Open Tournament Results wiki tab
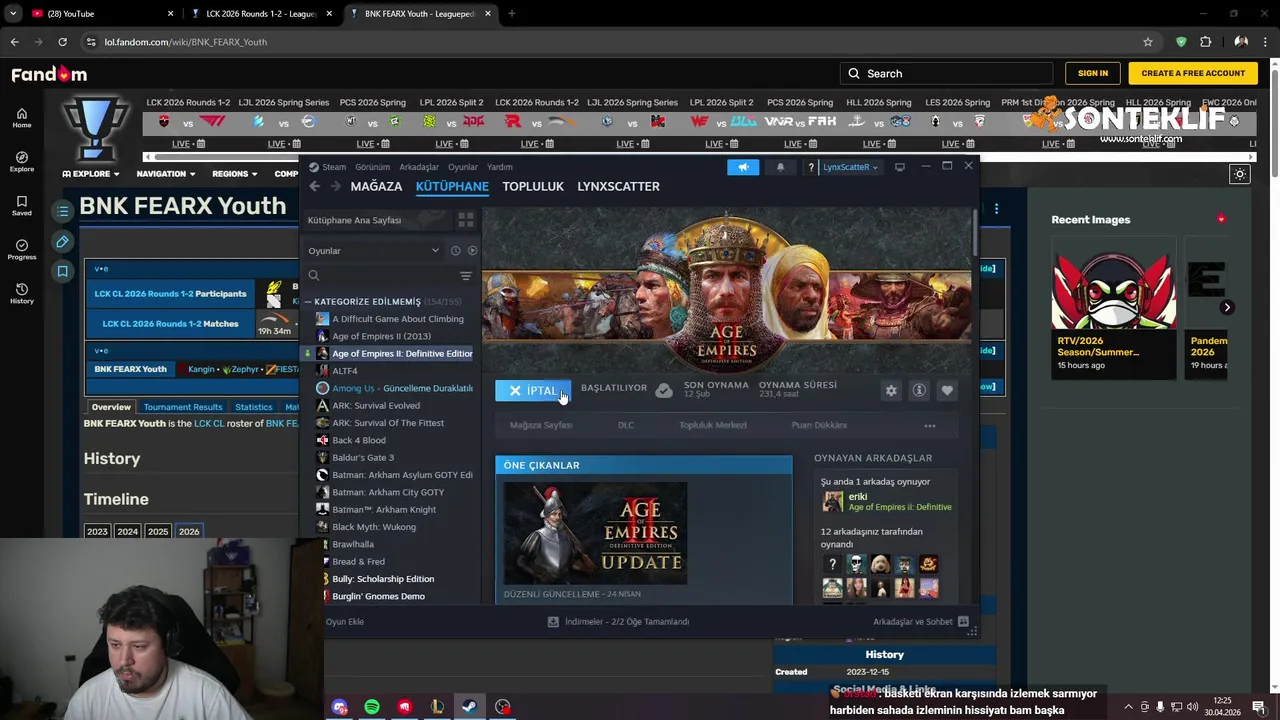Image resolution: width=1280 pixels, height=720 pixels. (183, 407)
